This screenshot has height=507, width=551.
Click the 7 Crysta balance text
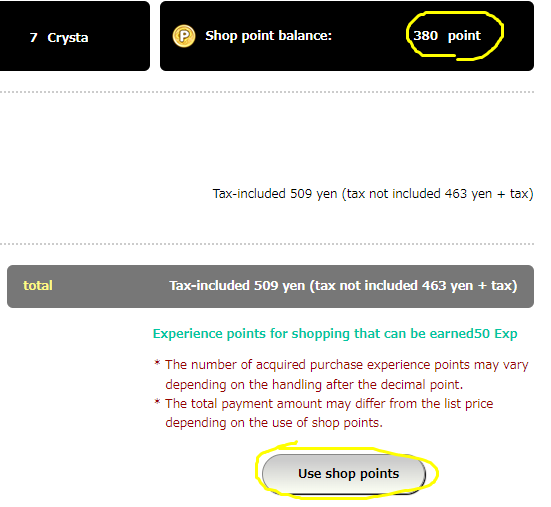[59, 37]
